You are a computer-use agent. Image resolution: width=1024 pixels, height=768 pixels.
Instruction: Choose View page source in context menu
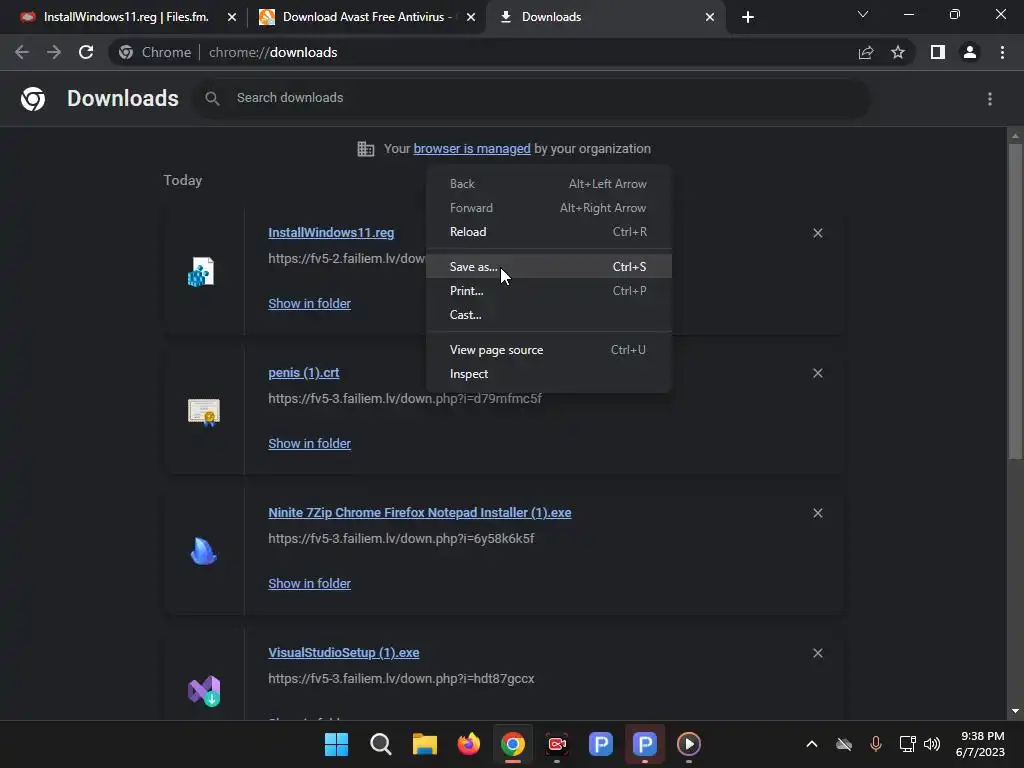point(549,350)
